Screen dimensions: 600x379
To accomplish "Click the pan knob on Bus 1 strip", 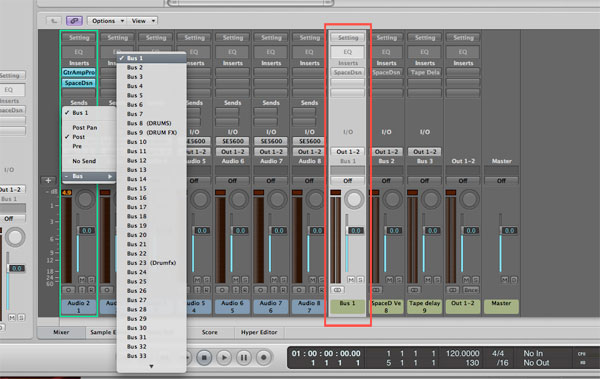I will click(x=354, y=199).
